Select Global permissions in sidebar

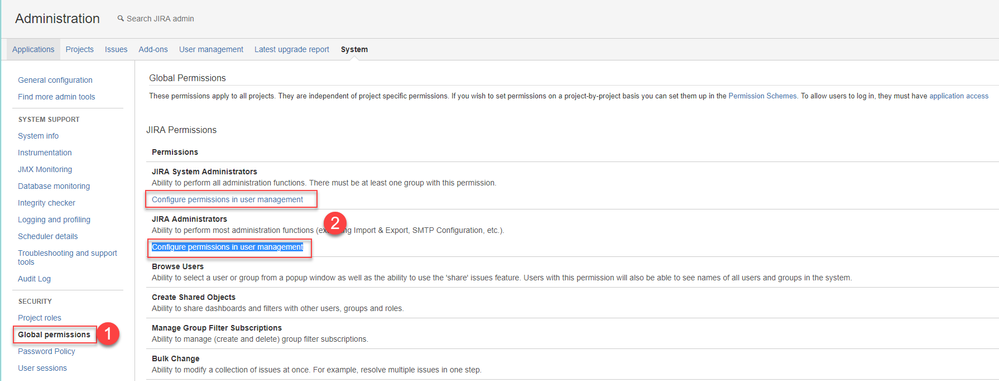(54, 334)
